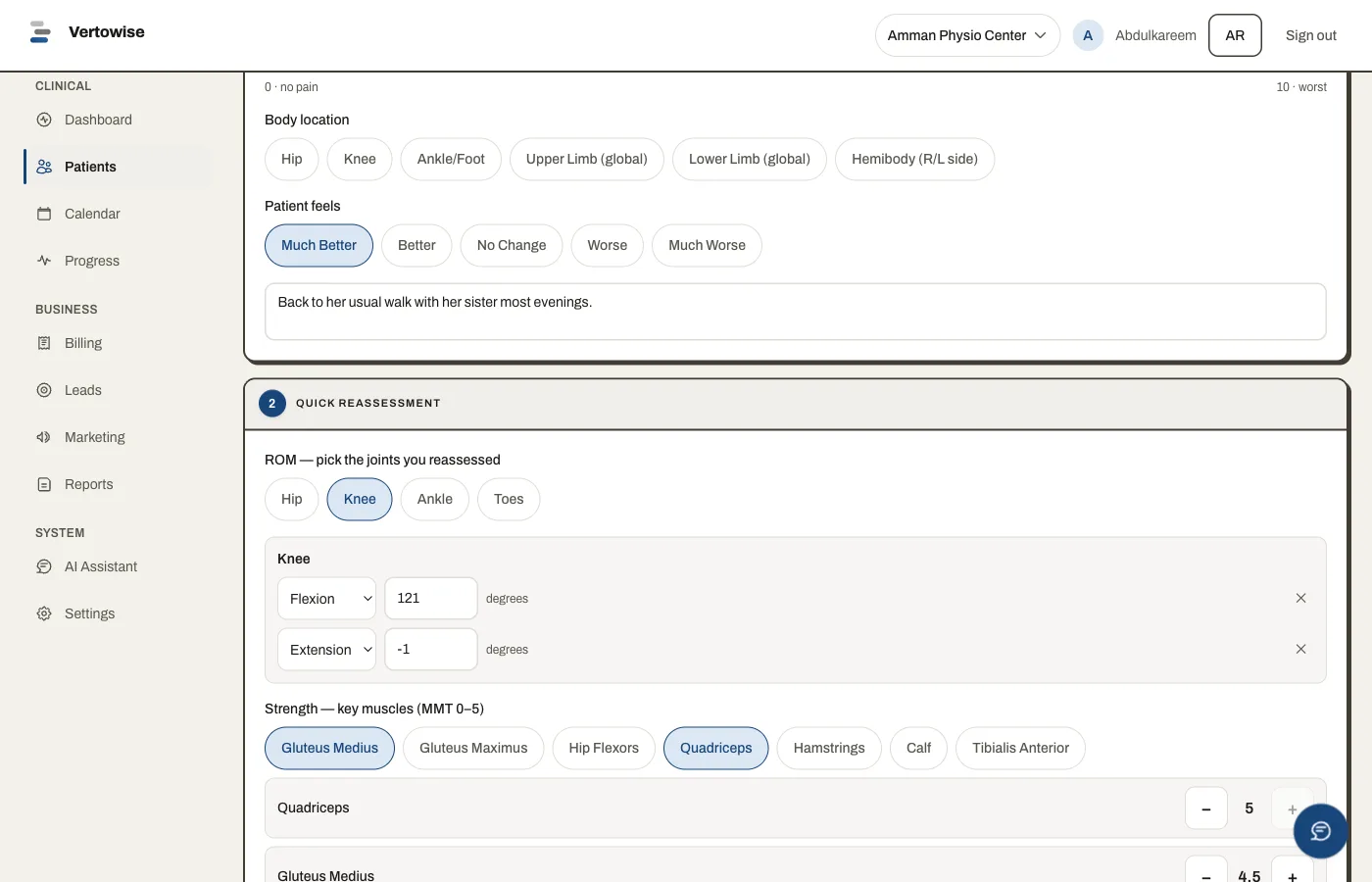Remove the knee Flexion measurement row

[x=1300, y=598]
